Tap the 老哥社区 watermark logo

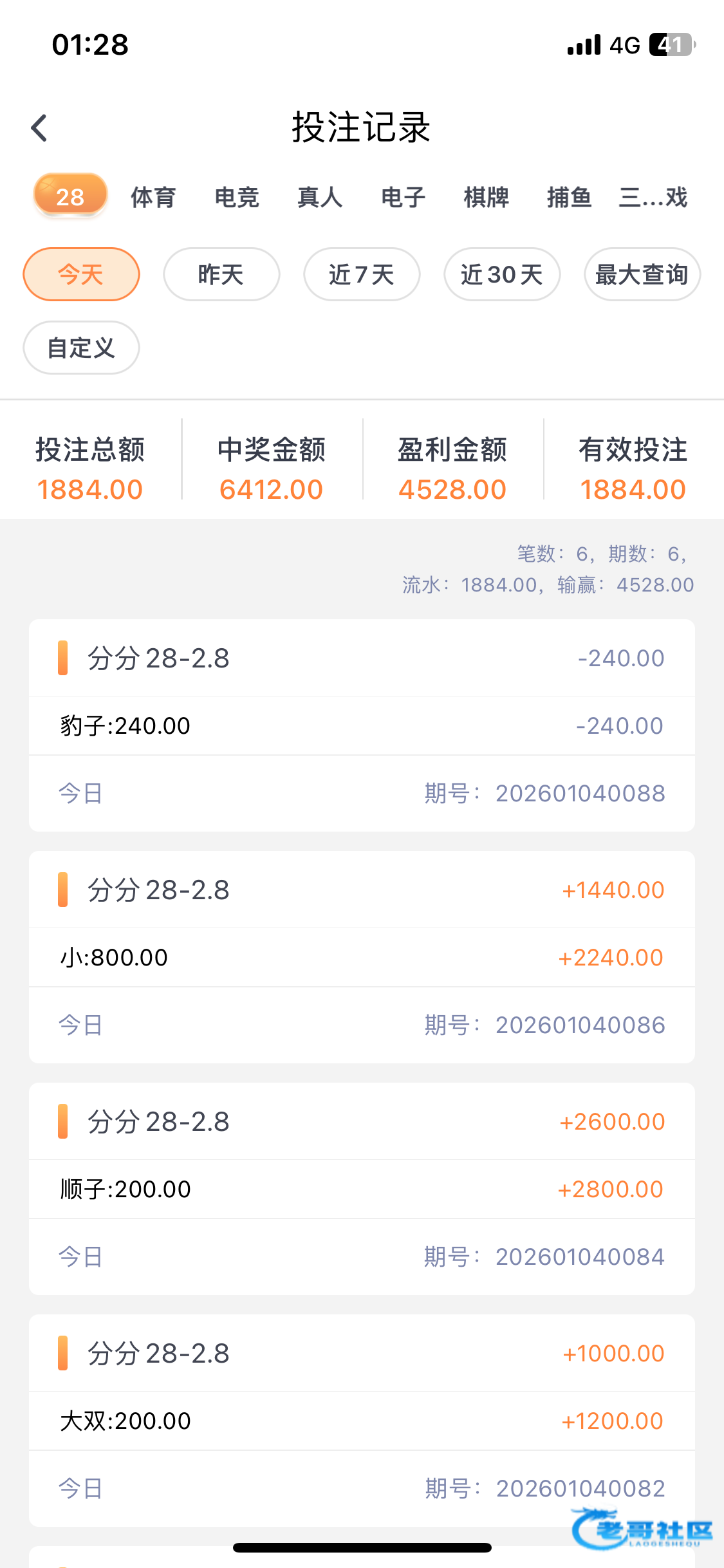(644, 1529)
